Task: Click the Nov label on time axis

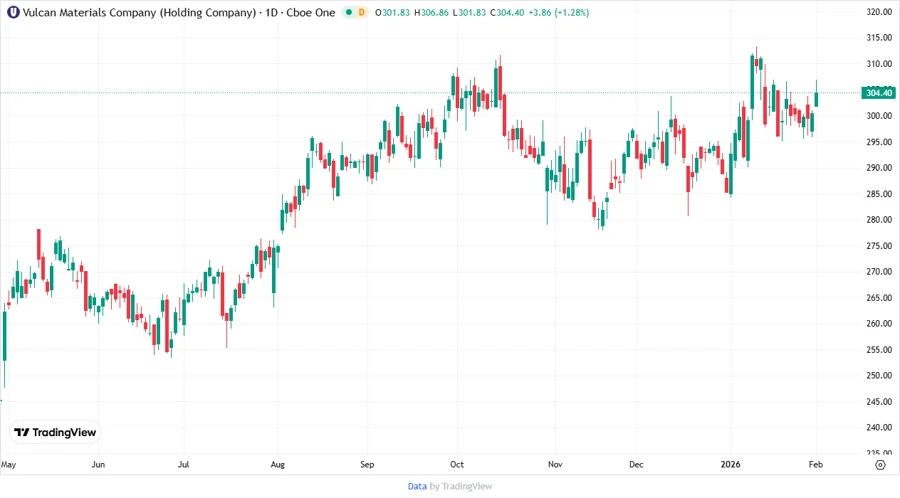Action: pos(555,464)
